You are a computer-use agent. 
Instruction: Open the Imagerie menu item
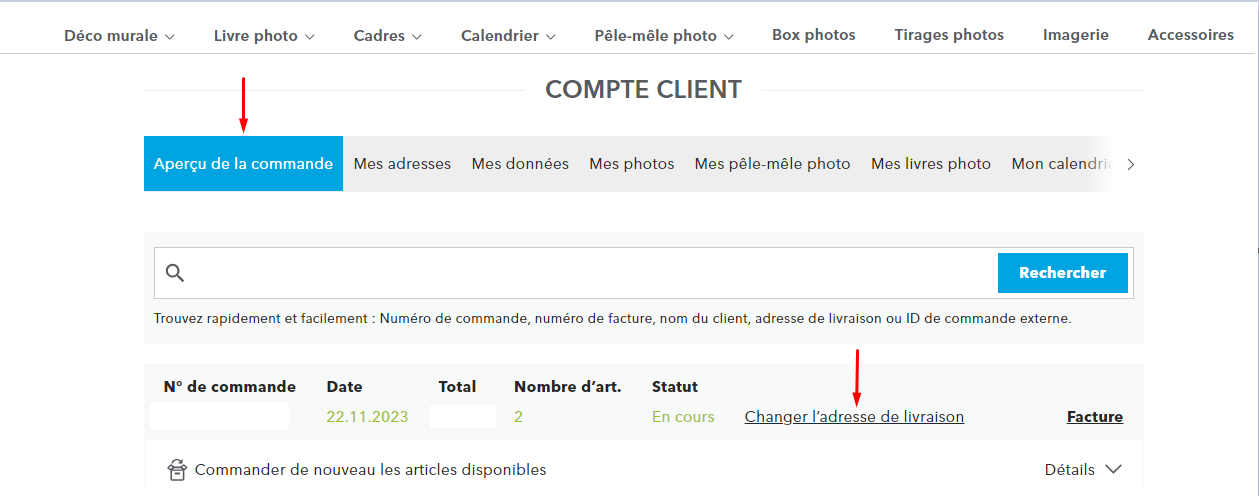(x=1076, y=35)
